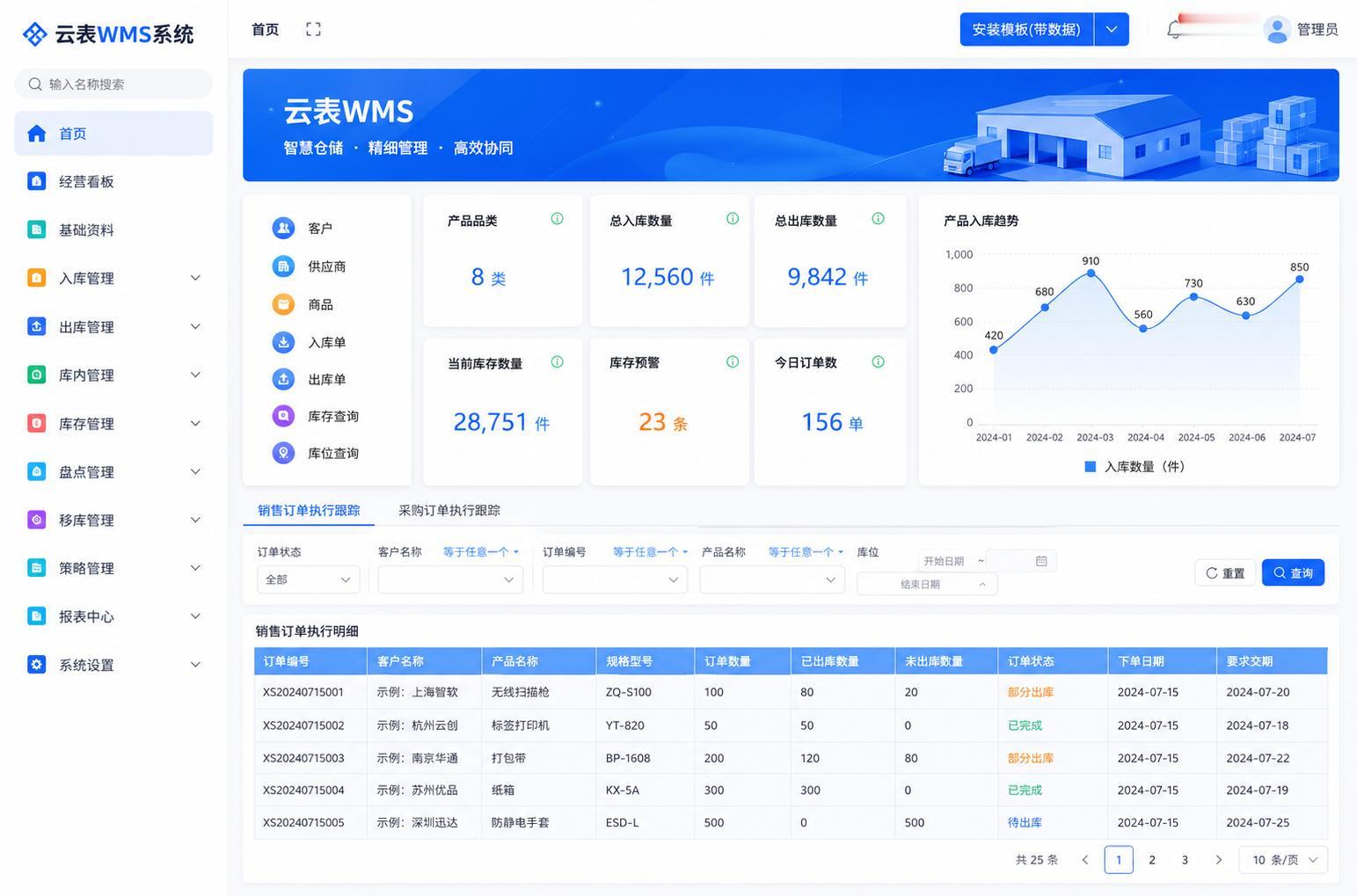Click the 移库管理 purple sidebar icon
The image size is (1357, 896).
pos(37,520)
